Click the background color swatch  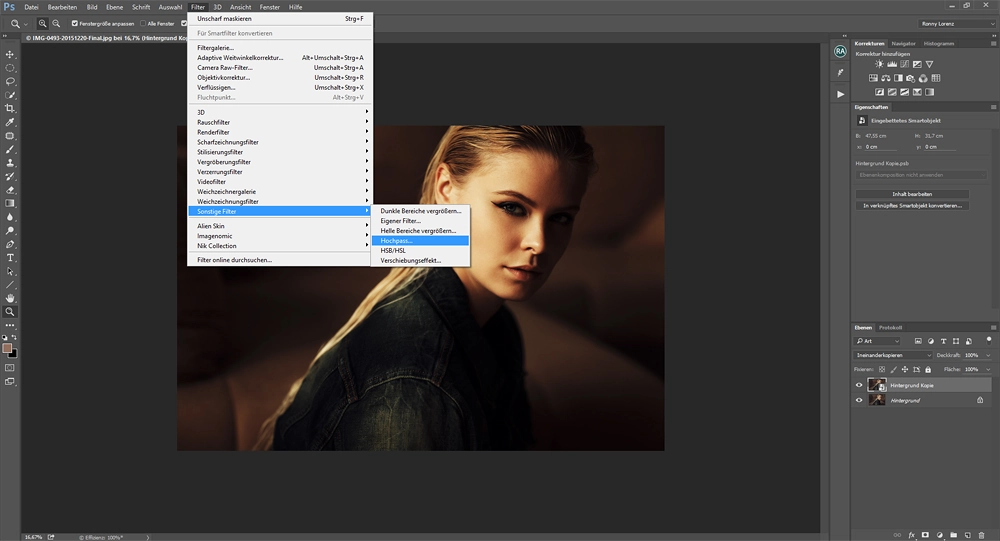pos(13,353)
